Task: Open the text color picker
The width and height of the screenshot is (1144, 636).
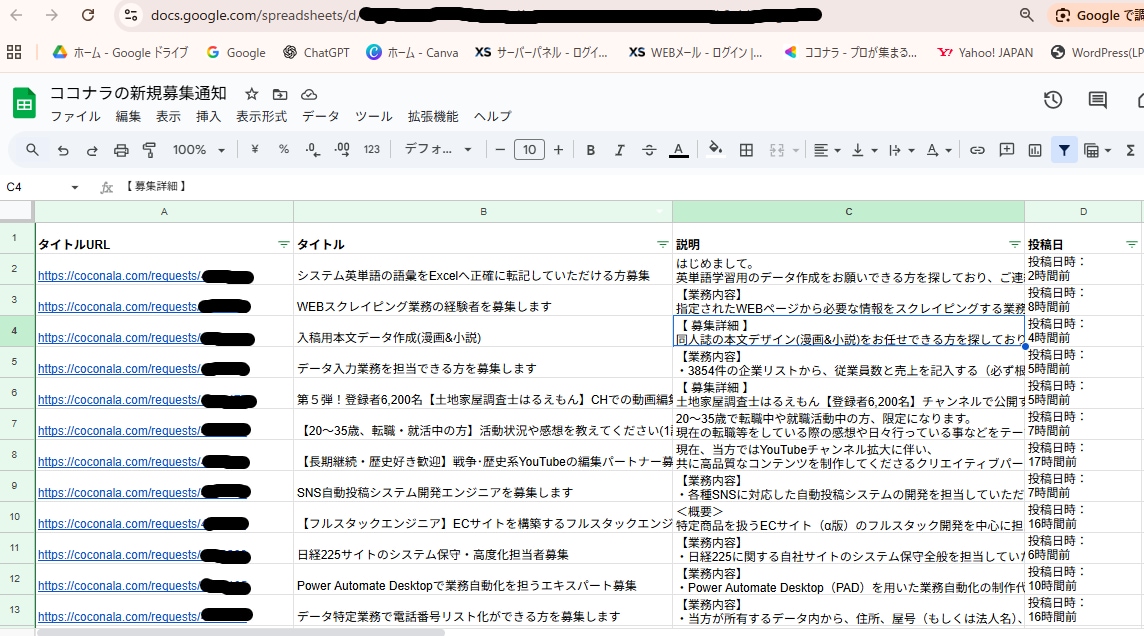Action: 679,150
